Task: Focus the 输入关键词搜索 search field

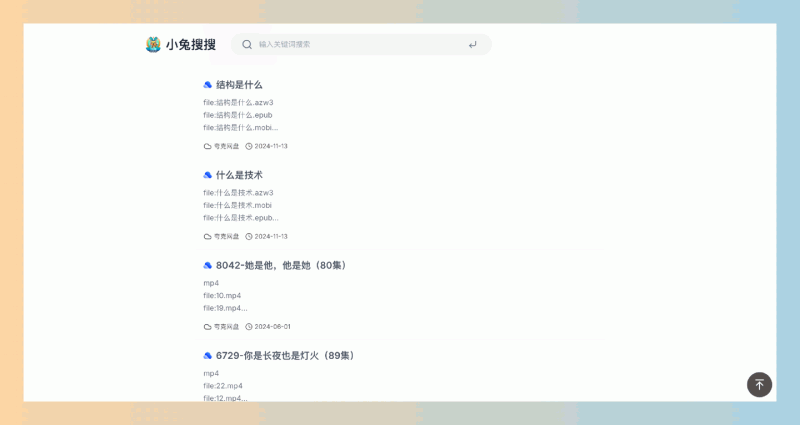Action: [x=361, y=44]
